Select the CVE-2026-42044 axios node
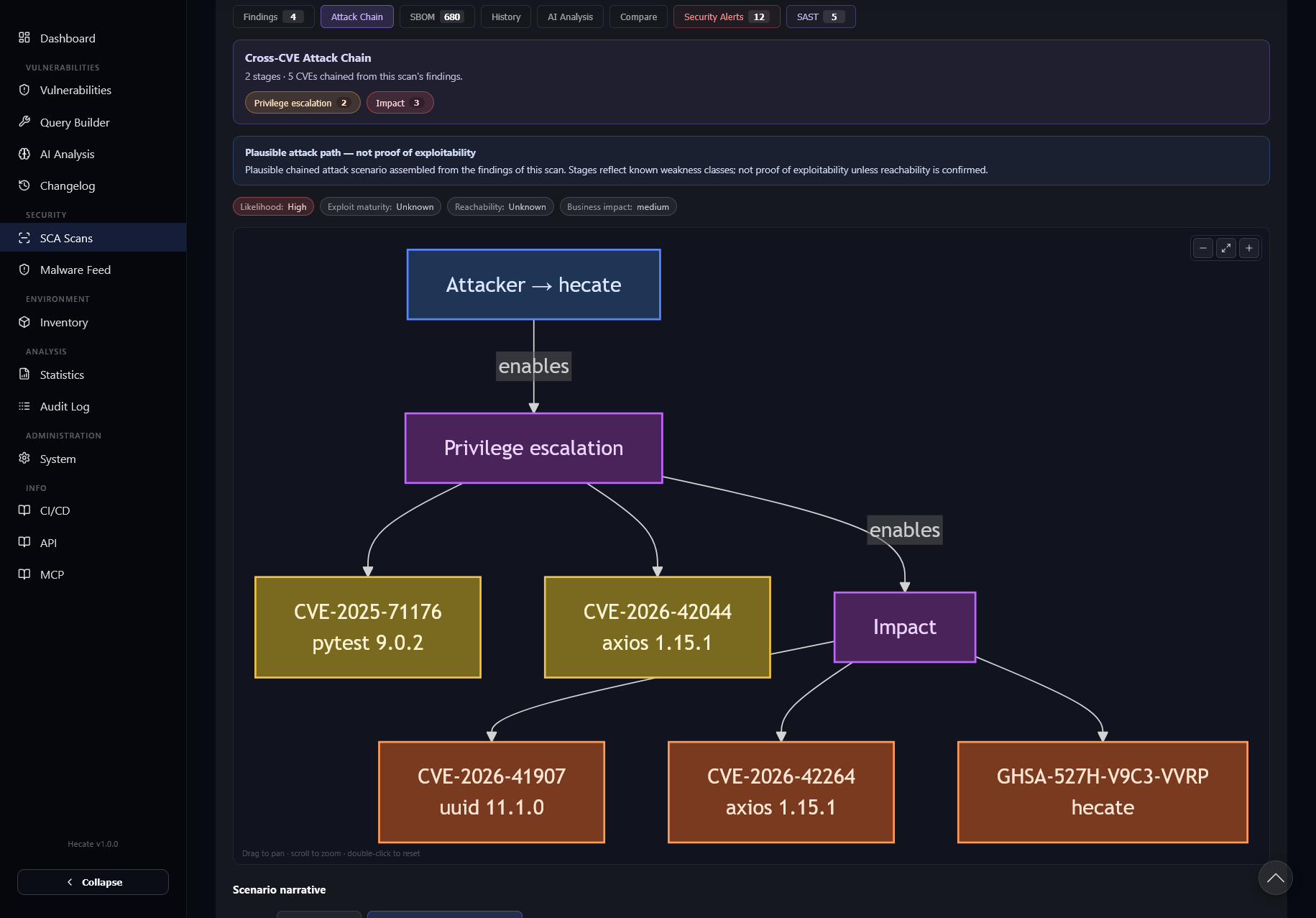Screen dimensions: 1316x918 tap(657, 627)
